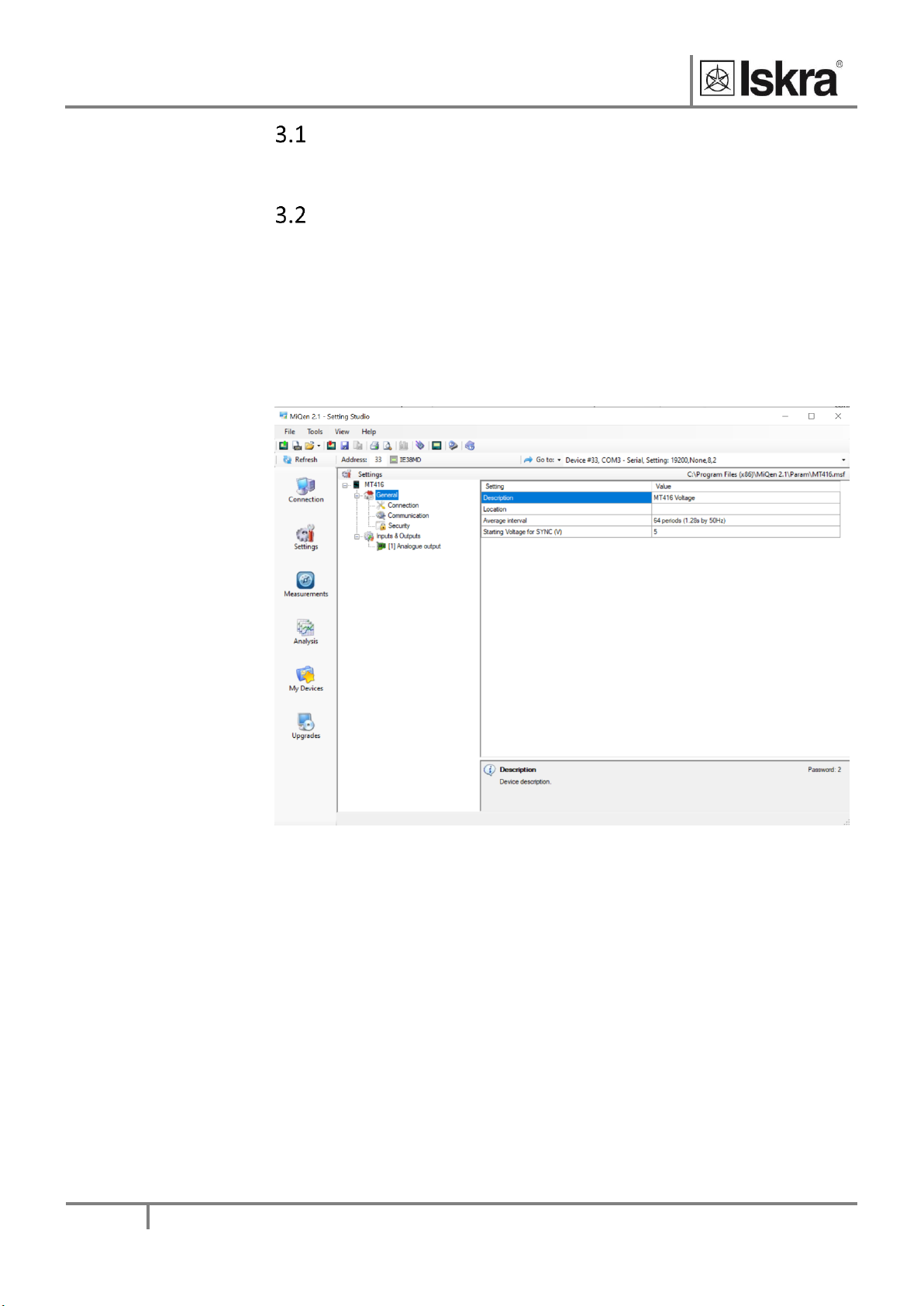Collapse the General tree node
The width and height of the screenshot is (924, 1306).
(x=357, y=495)
